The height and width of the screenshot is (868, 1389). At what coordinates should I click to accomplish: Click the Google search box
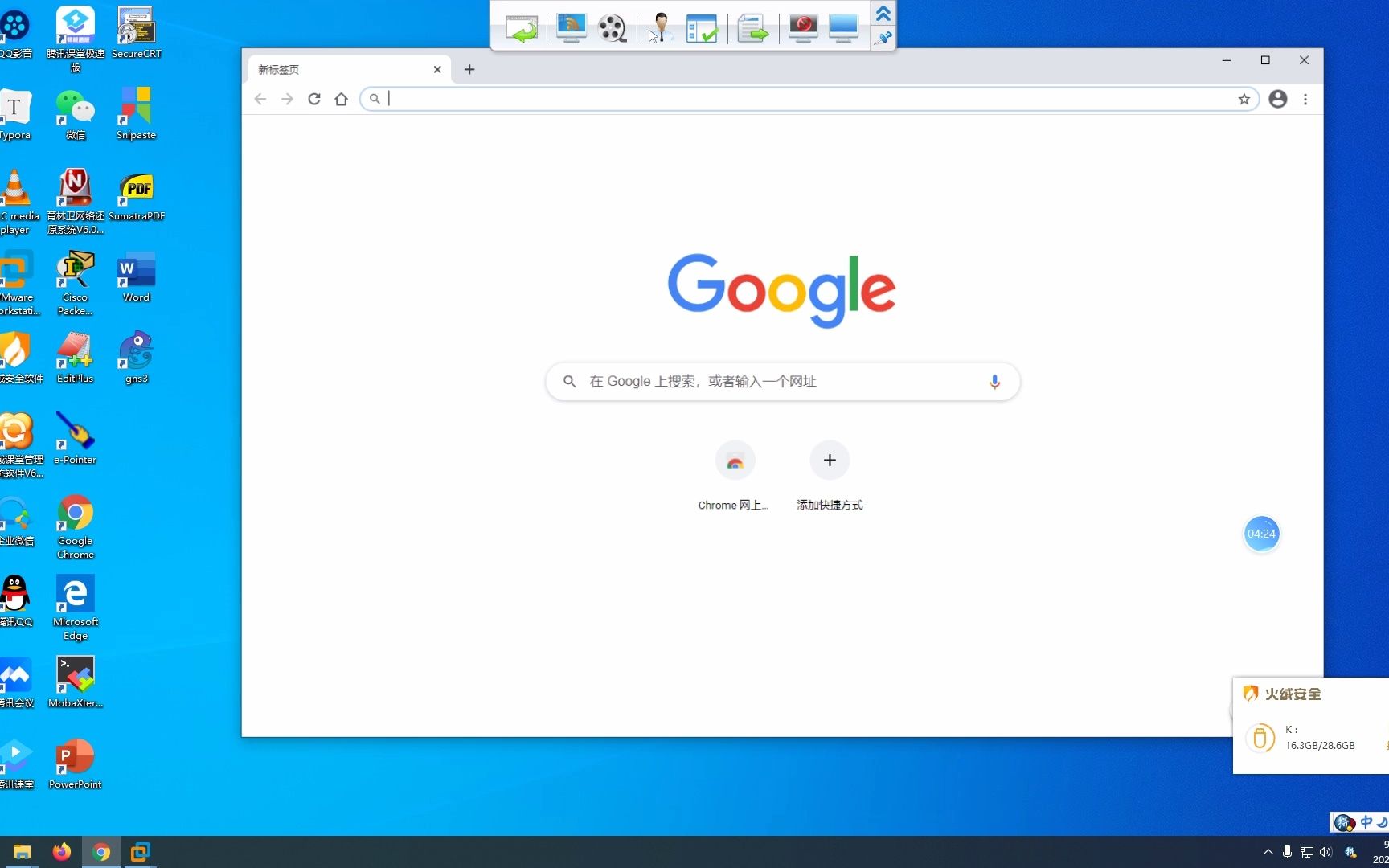pyautogui.click(x=782, y=381)
